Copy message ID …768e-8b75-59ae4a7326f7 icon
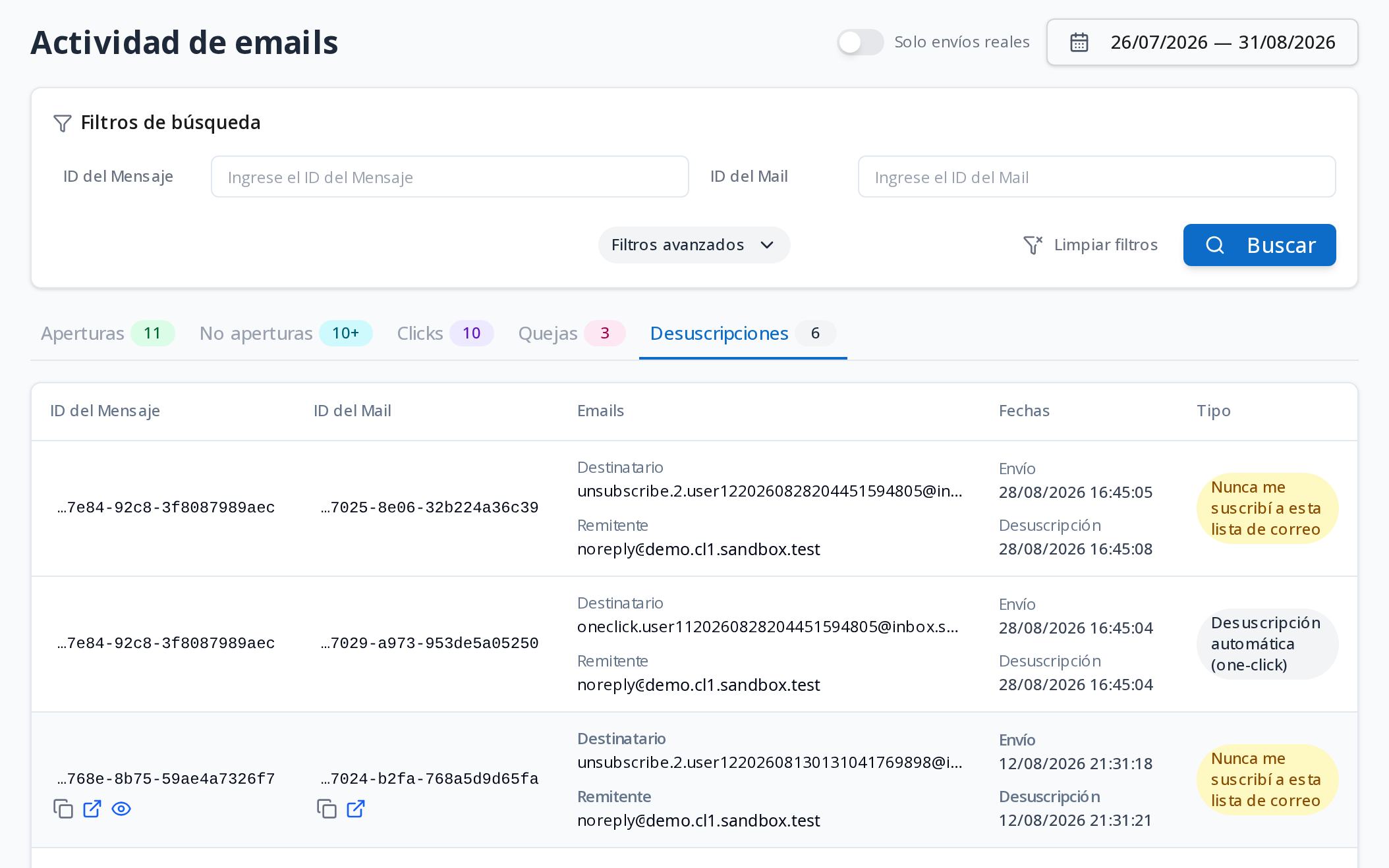The image size is (1389, 868). pyautogui.click(x=63, y=809)
